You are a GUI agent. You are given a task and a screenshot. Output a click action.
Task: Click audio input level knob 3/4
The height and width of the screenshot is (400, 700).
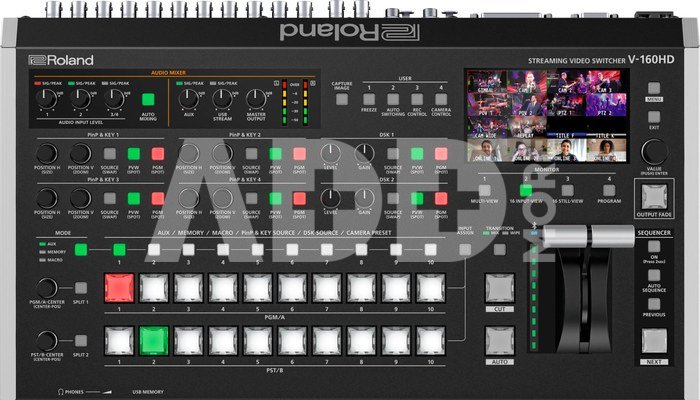[115, 99]
